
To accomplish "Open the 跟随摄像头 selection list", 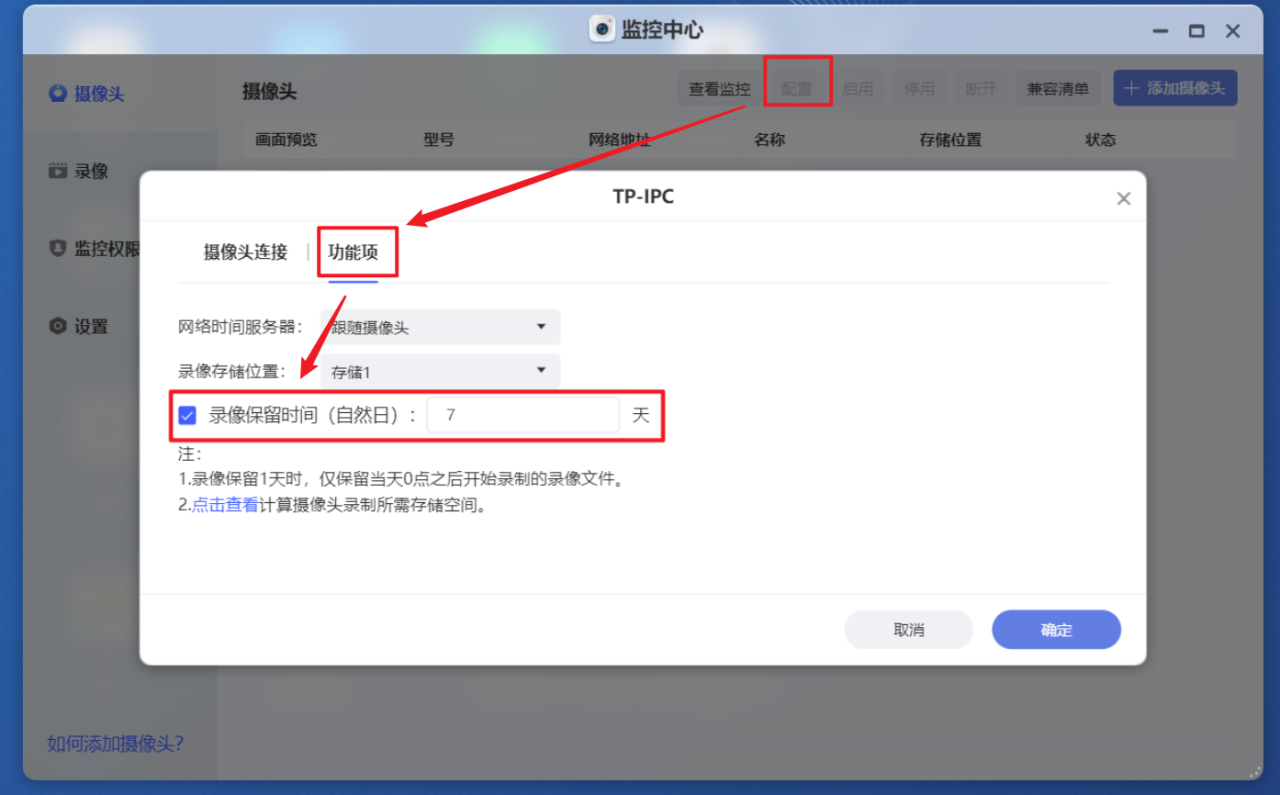I will click(x=440, y=326).
